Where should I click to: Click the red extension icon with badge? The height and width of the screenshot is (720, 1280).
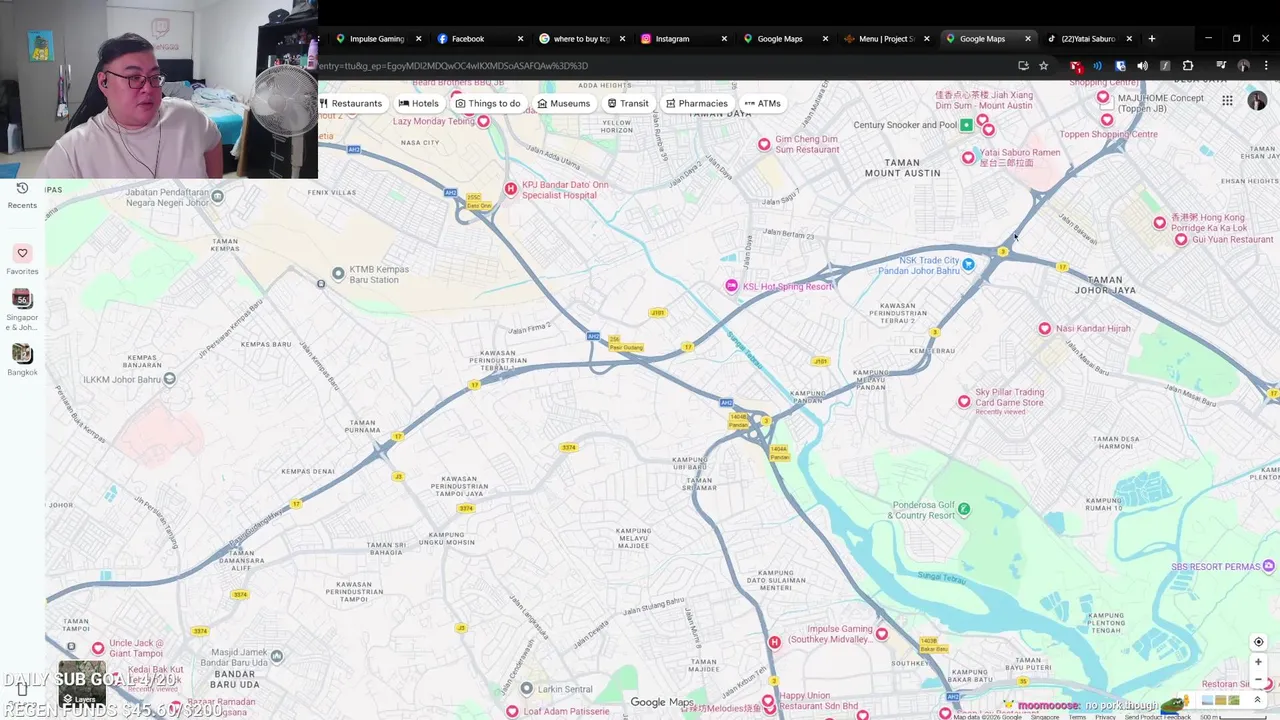pos(1076,66)
